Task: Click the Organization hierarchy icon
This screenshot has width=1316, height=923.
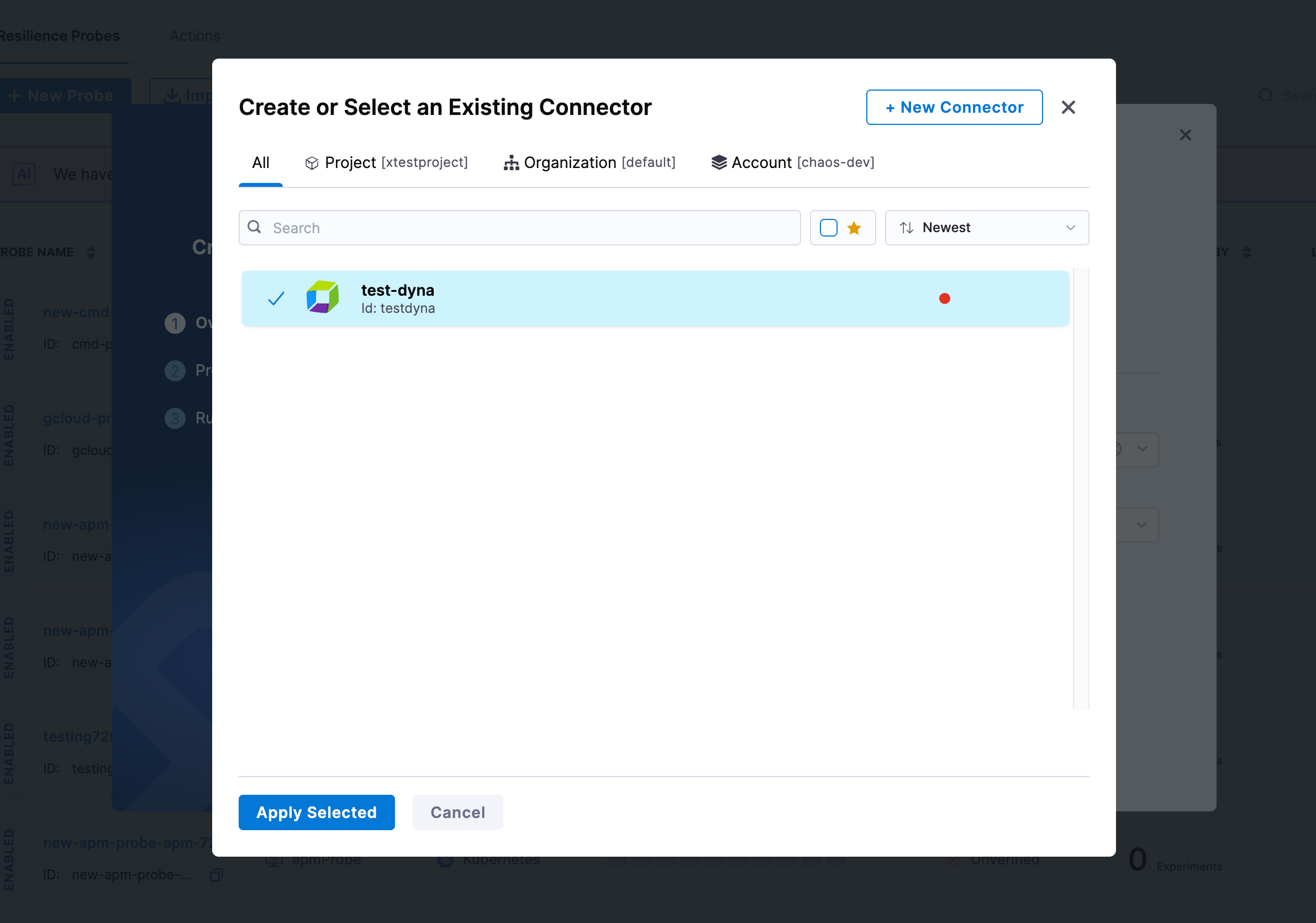Action: pyautogui.click(x=511, y=162)
